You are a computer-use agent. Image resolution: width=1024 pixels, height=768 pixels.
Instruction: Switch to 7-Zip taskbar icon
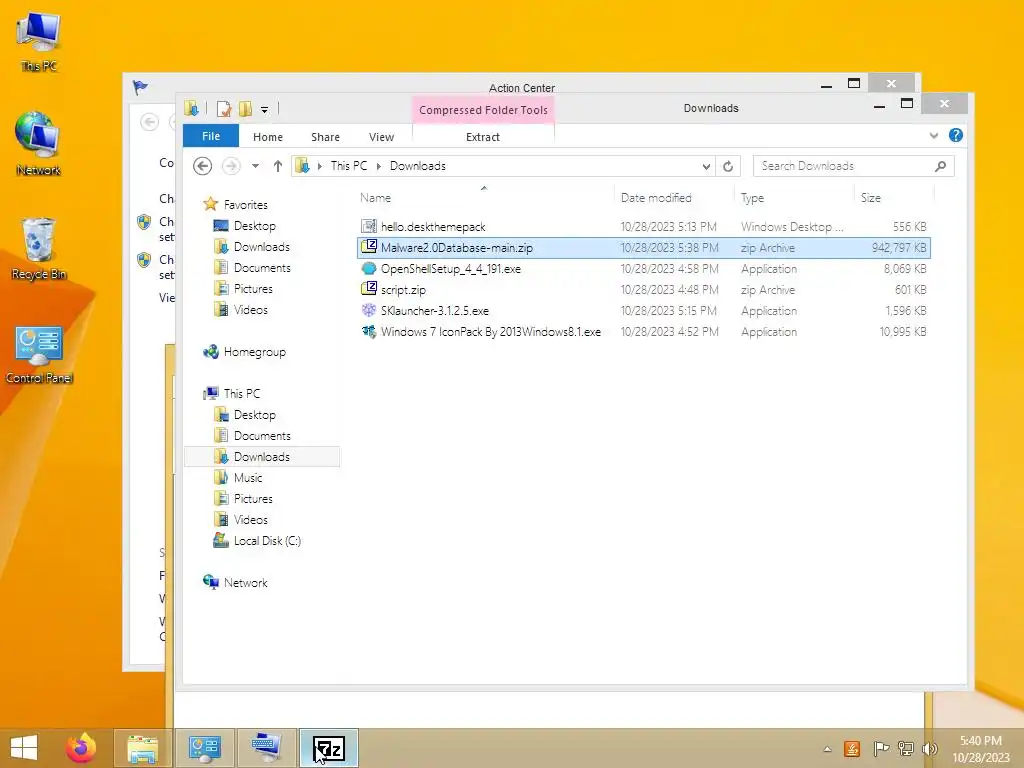click(x=328, y=748)
